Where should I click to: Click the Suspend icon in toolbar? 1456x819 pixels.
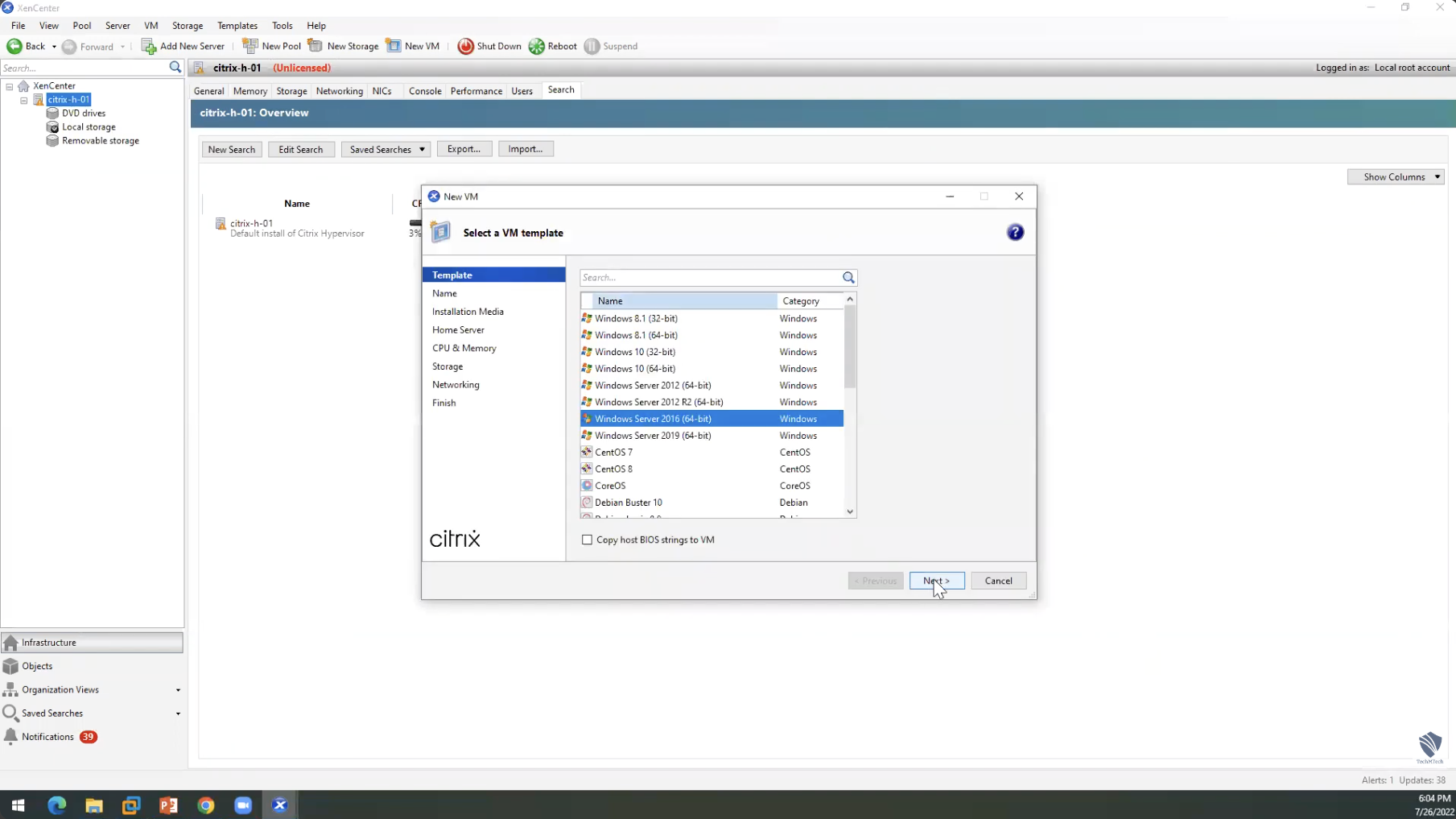pos(592,46)
